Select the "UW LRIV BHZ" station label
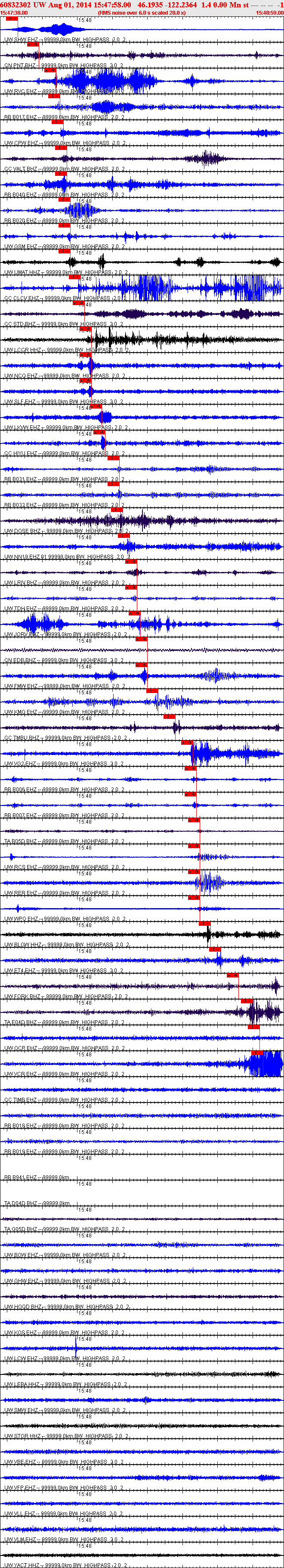The image size is (284, 1568). (21, 583)
